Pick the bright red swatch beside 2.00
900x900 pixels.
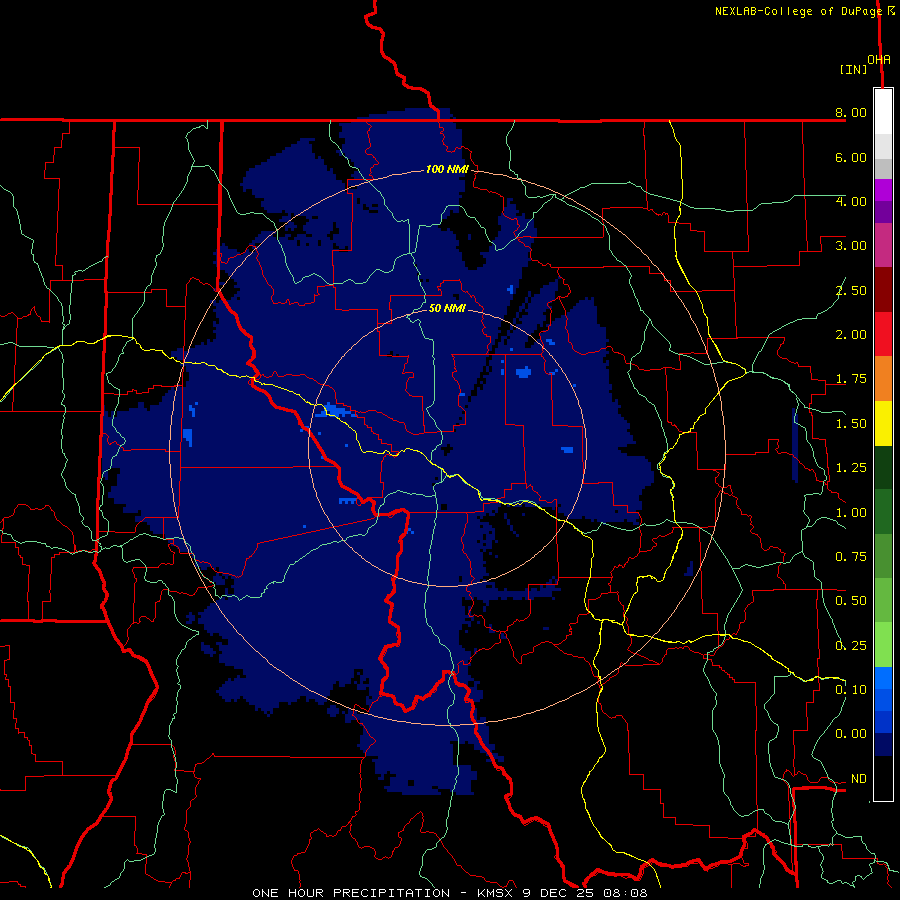(x=883, y=334)
